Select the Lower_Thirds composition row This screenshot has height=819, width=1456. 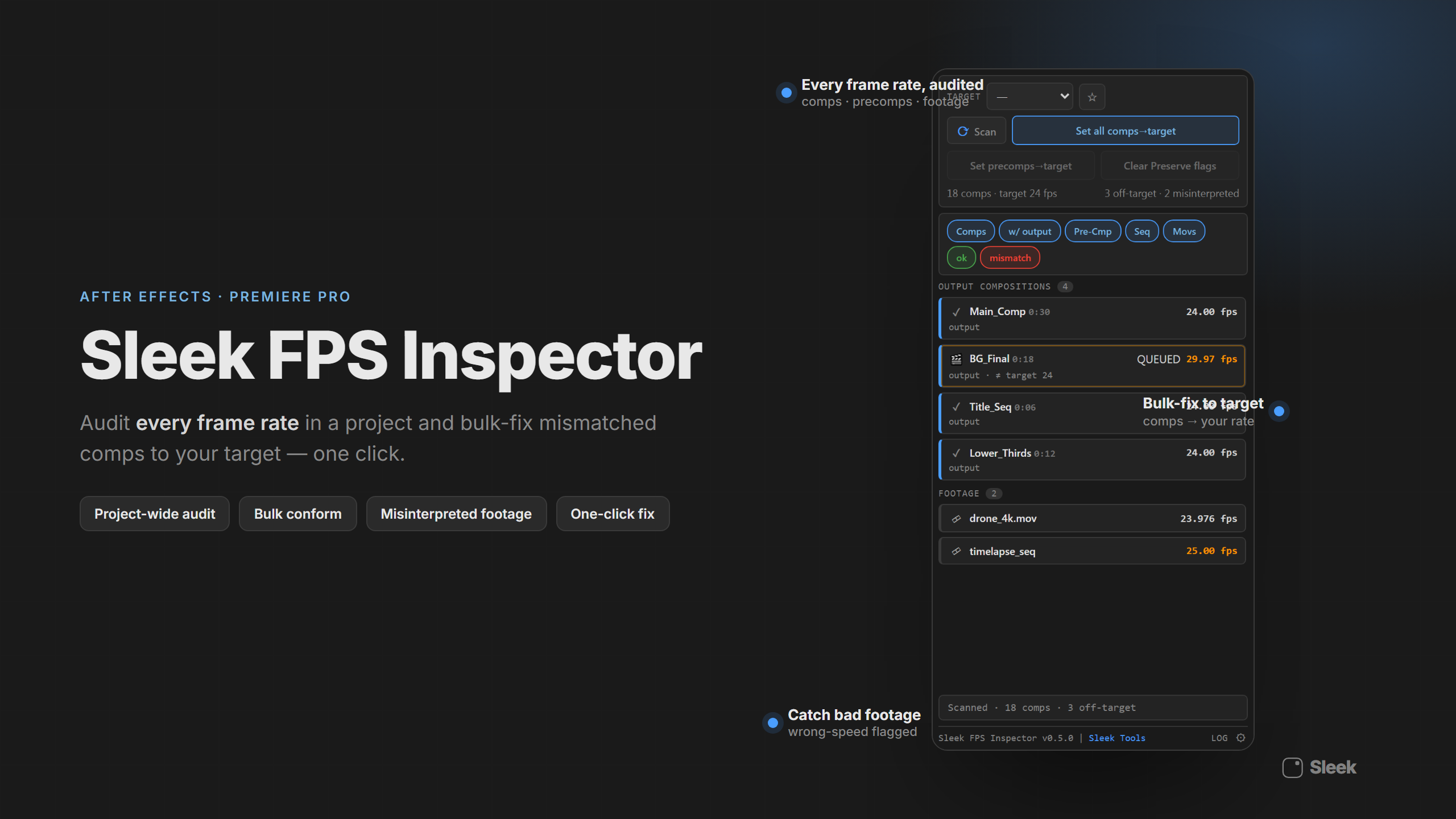[1092, 460]
